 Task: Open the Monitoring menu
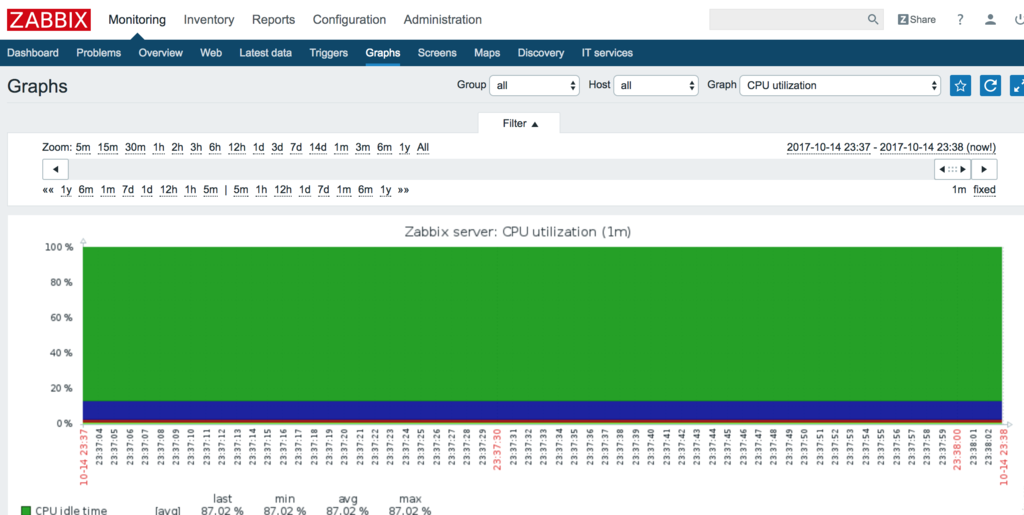(x=137, y=20)
